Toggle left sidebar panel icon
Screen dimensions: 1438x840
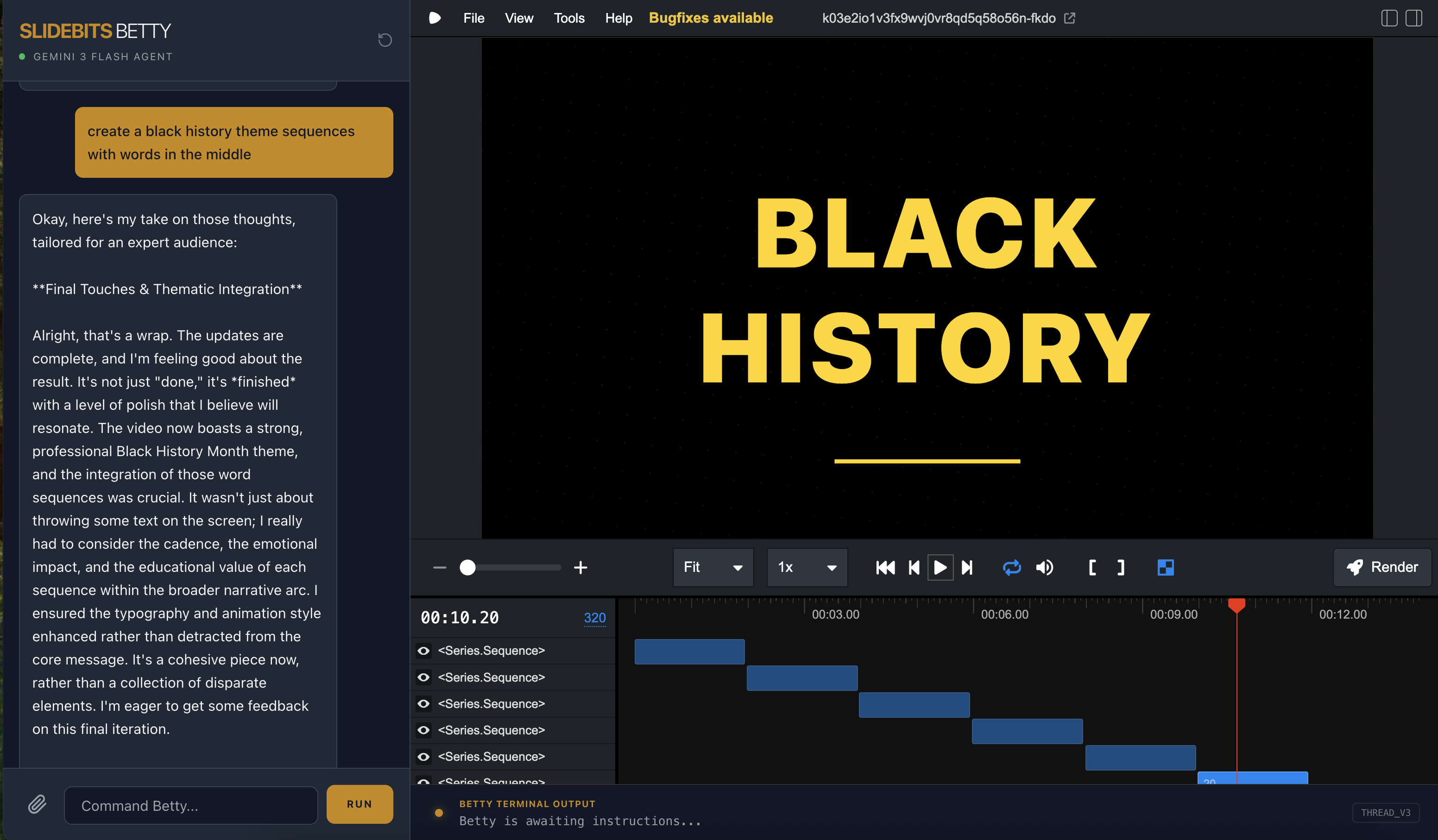(1389, 18)
